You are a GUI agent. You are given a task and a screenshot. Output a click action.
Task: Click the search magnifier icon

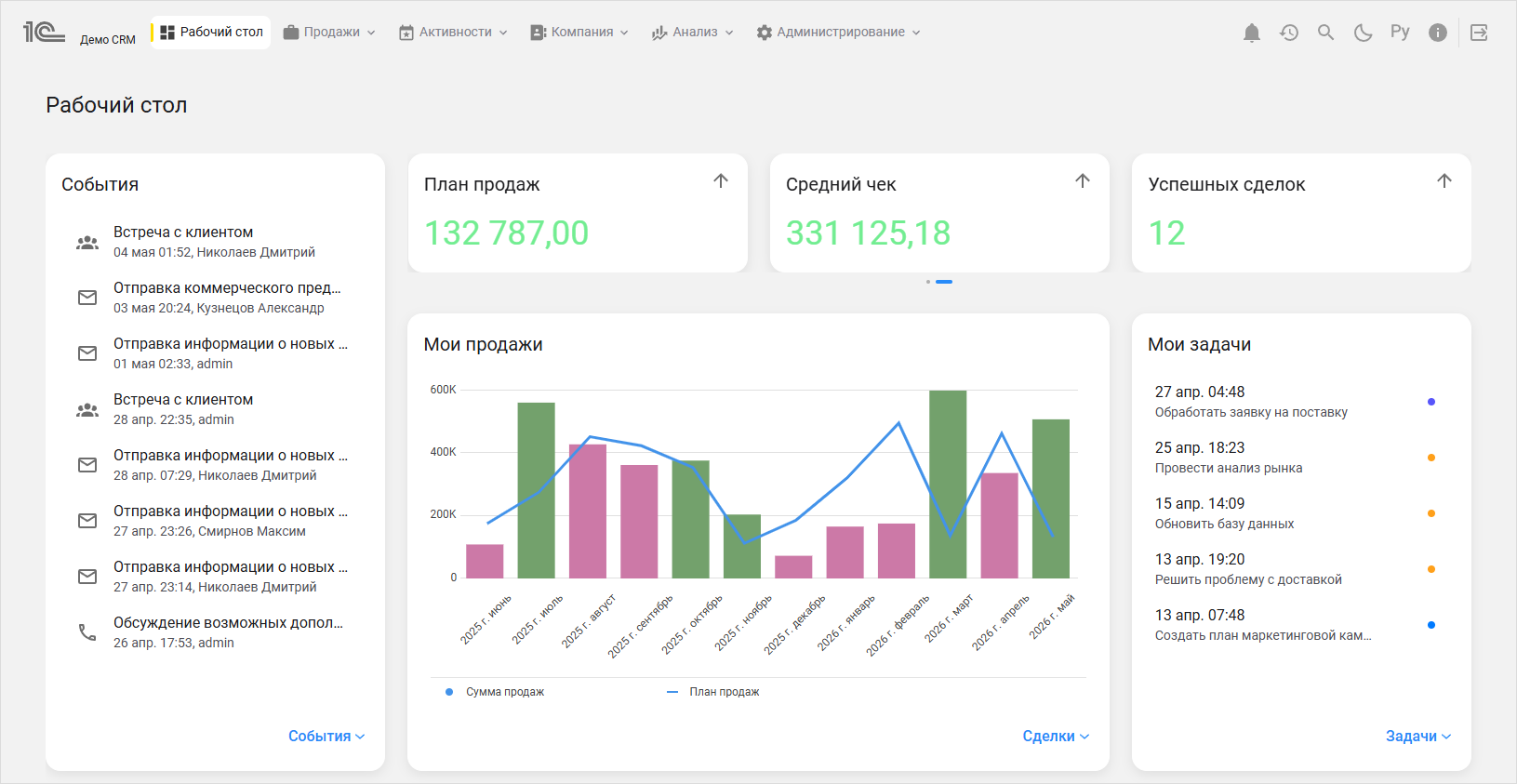pyautogui.click(x=1326, y=33)
